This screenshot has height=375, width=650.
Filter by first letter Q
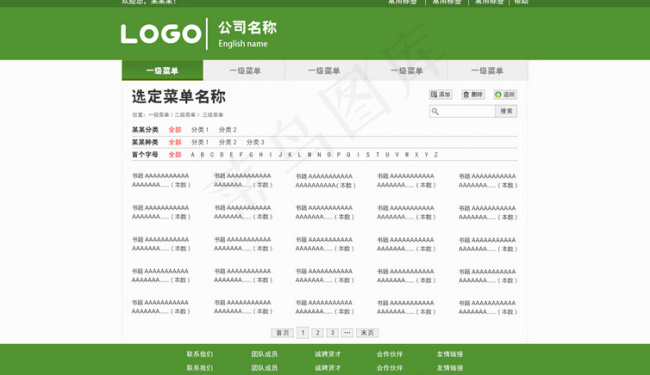pyautogui.click(x=348, y=155)
